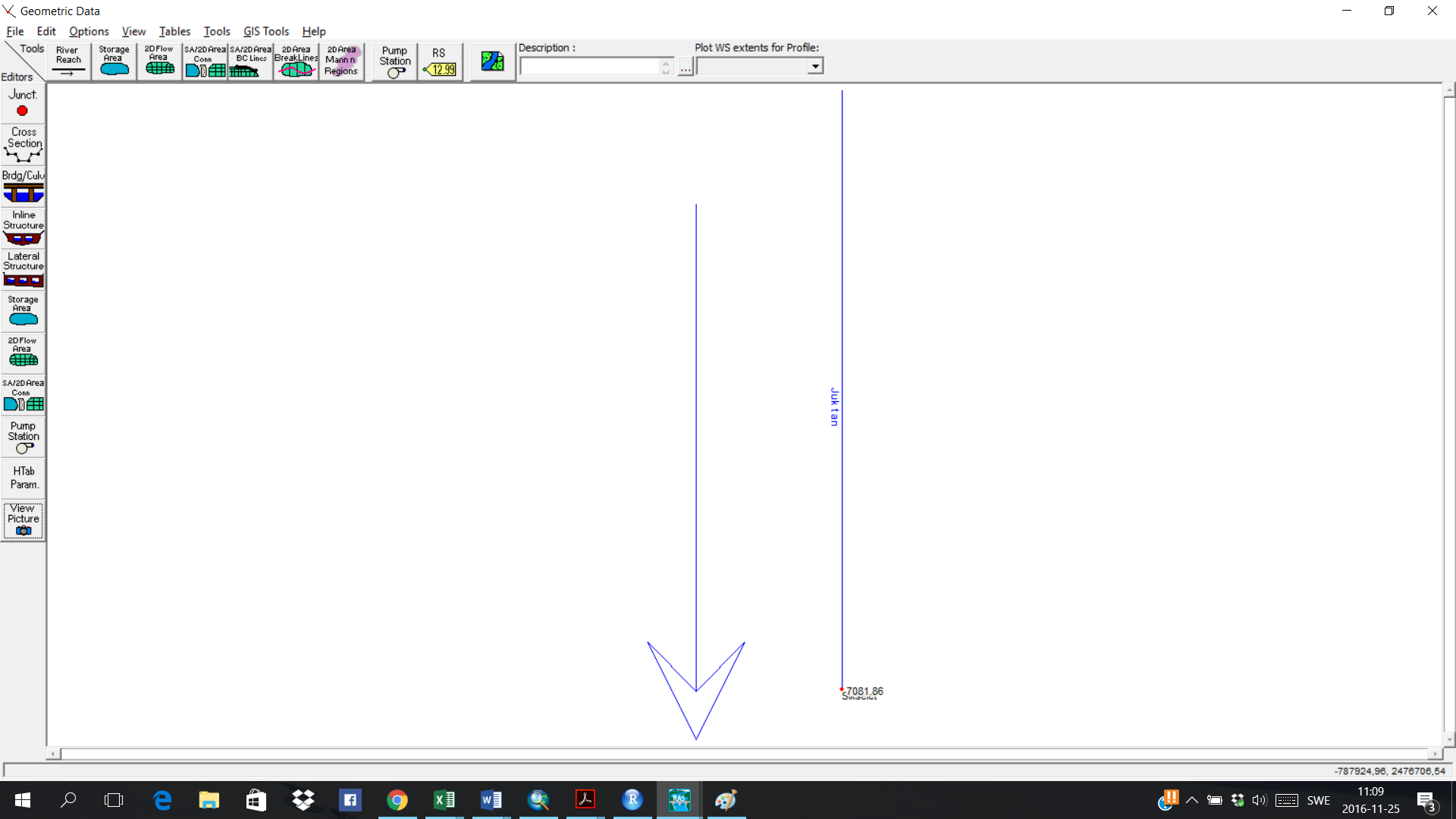Viewport: 1456px width, 819px height.
Task: Open the Windows Start menu
Action: pyautogui.click(x=22, y=800)
